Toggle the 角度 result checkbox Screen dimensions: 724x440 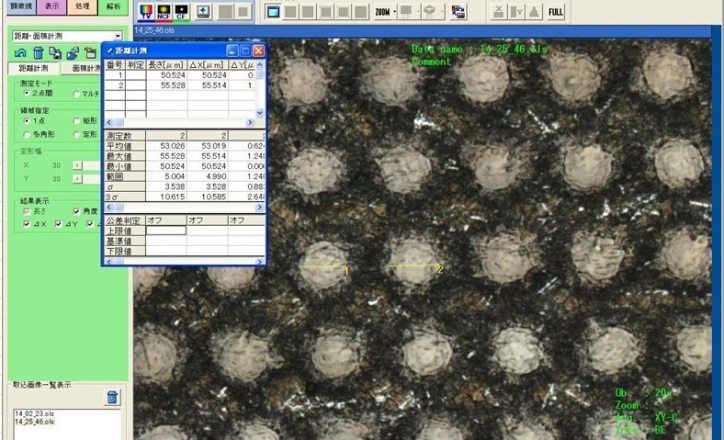(x=77, y=211)
